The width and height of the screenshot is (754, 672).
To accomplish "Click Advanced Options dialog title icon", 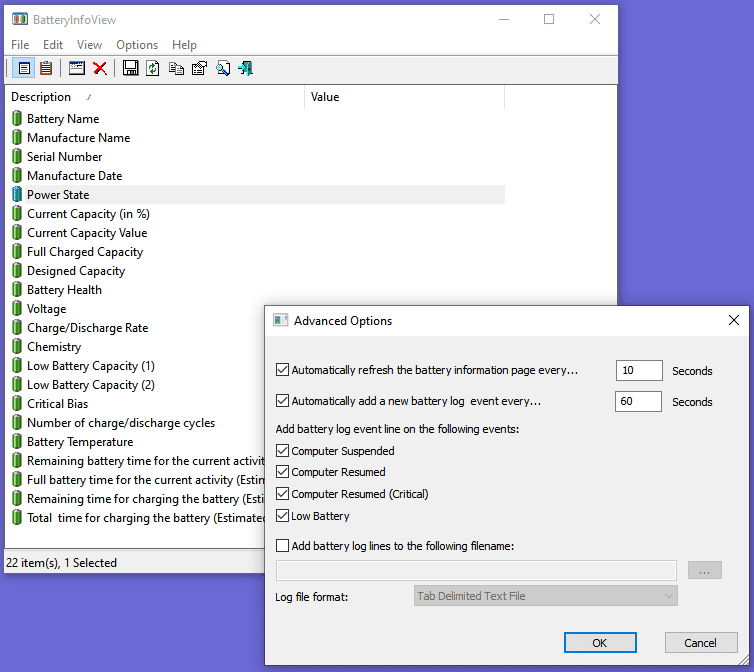I will pos(280,320).
